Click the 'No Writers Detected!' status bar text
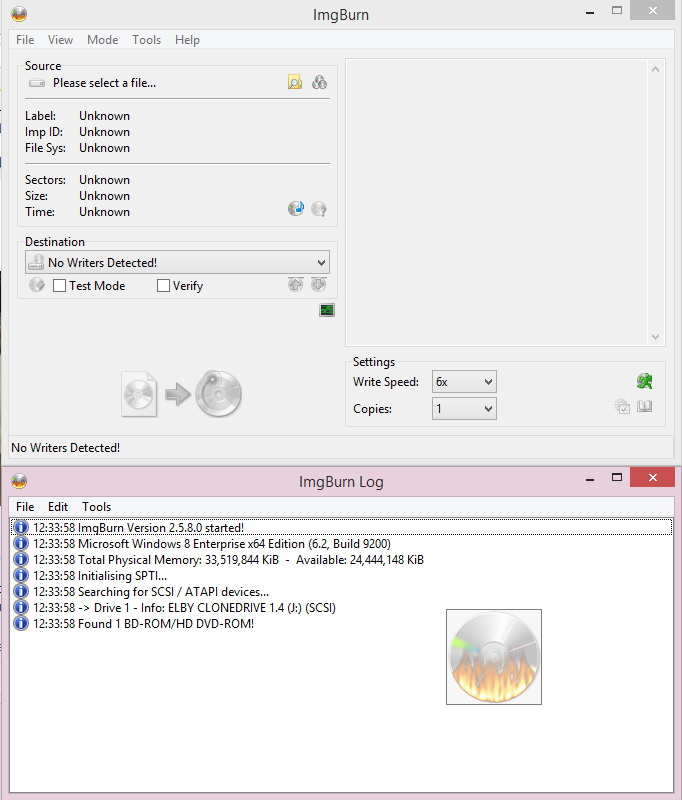Image resolution: width=682 pixels, height=800 pixels. click(x=66, y=447)
